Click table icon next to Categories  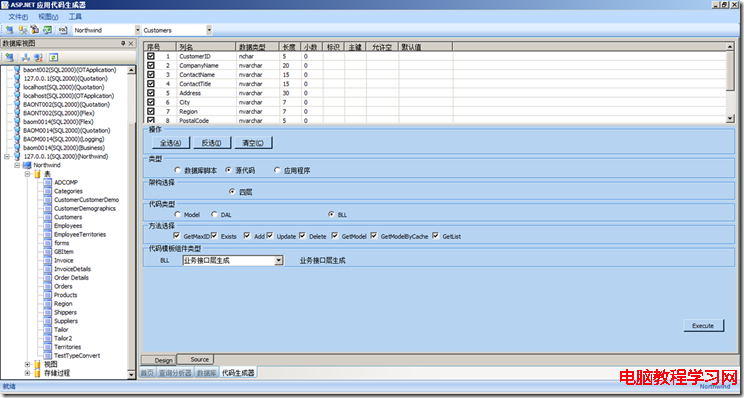[47, 191]
